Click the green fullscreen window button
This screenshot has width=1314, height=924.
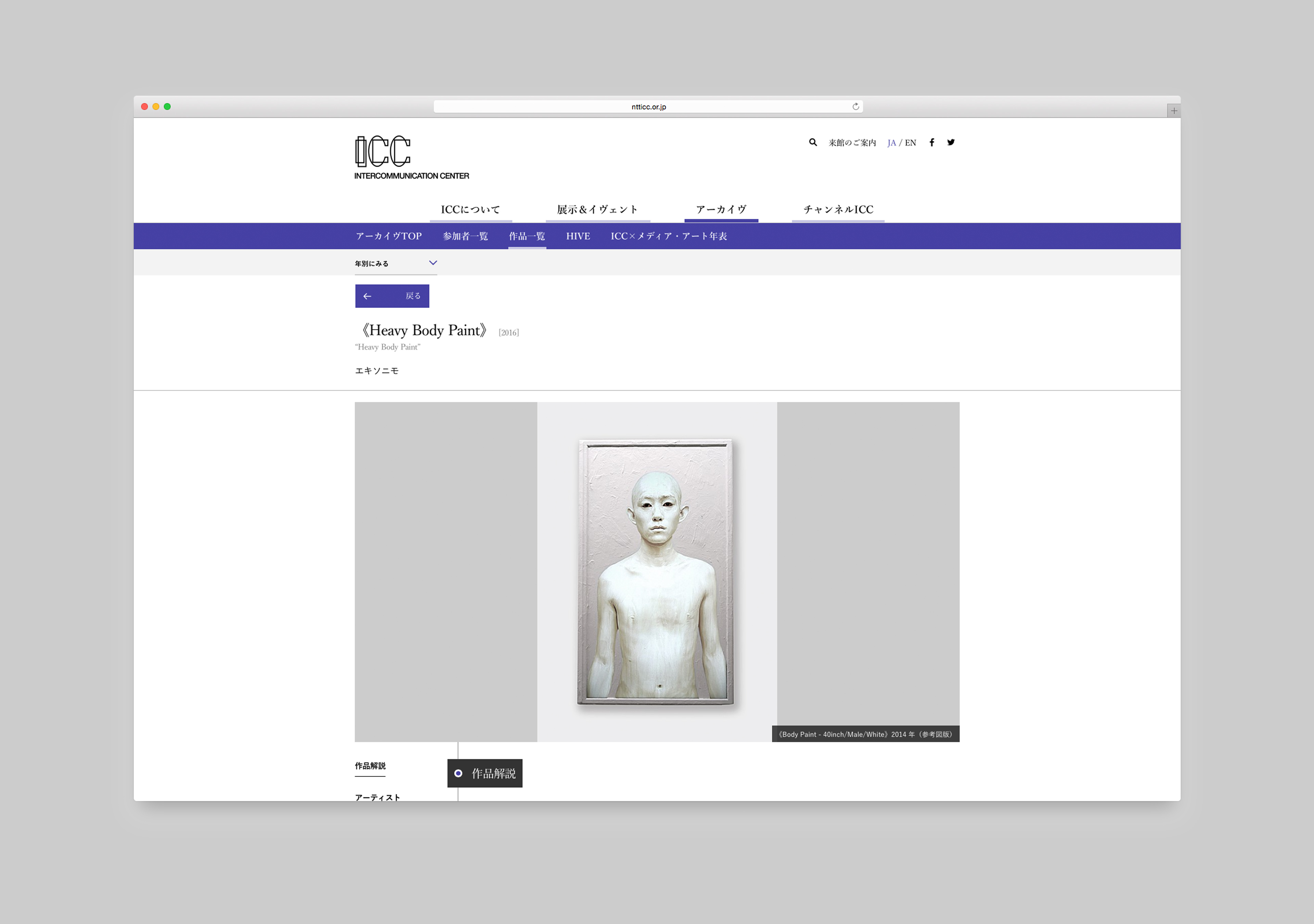167,106
